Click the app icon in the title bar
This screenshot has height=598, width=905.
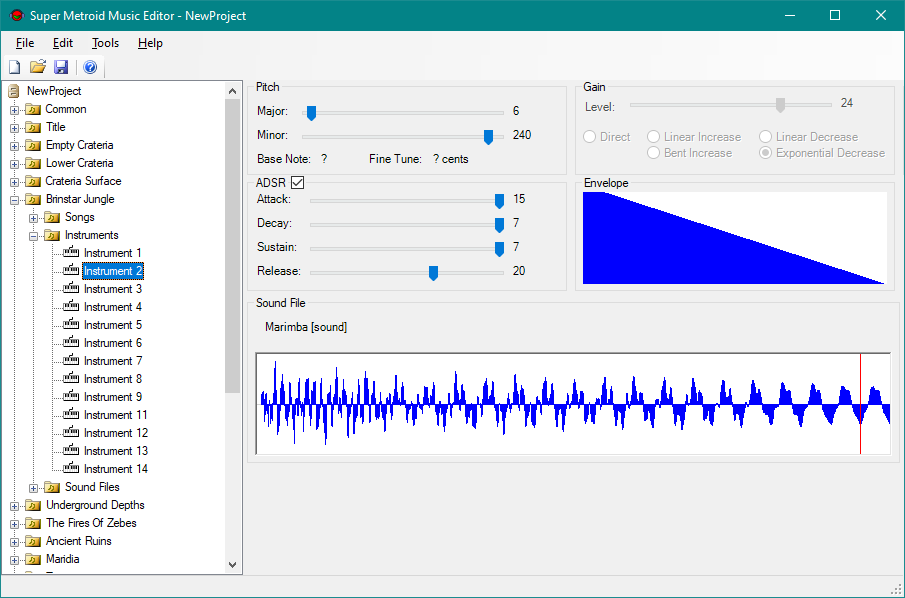[x=17, y=16]
